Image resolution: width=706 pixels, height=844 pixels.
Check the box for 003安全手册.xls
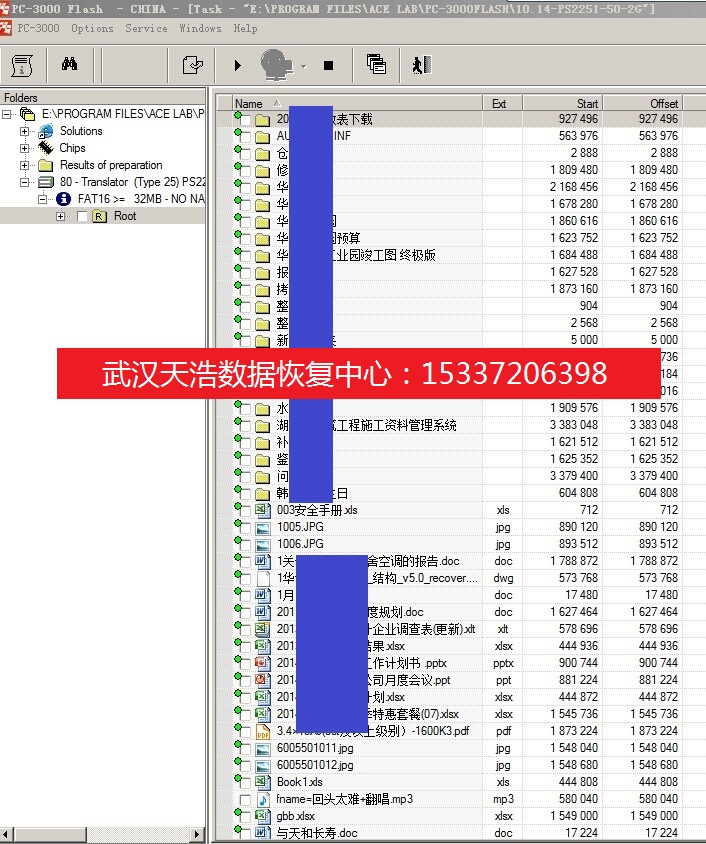pyautogui.click(x=245, y=510)
